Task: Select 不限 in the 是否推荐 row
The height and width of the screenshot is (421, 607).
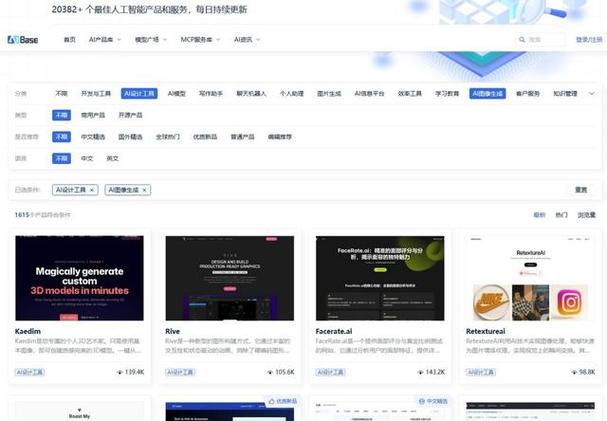Action: [62, 137]
